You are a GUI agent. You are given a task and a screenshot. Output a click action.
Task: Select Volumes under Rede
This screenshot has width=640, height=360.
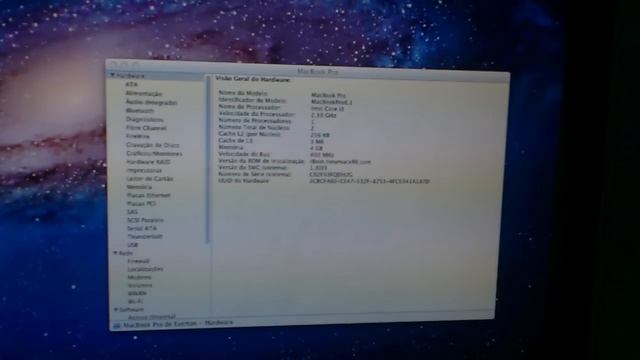point(140,285)
